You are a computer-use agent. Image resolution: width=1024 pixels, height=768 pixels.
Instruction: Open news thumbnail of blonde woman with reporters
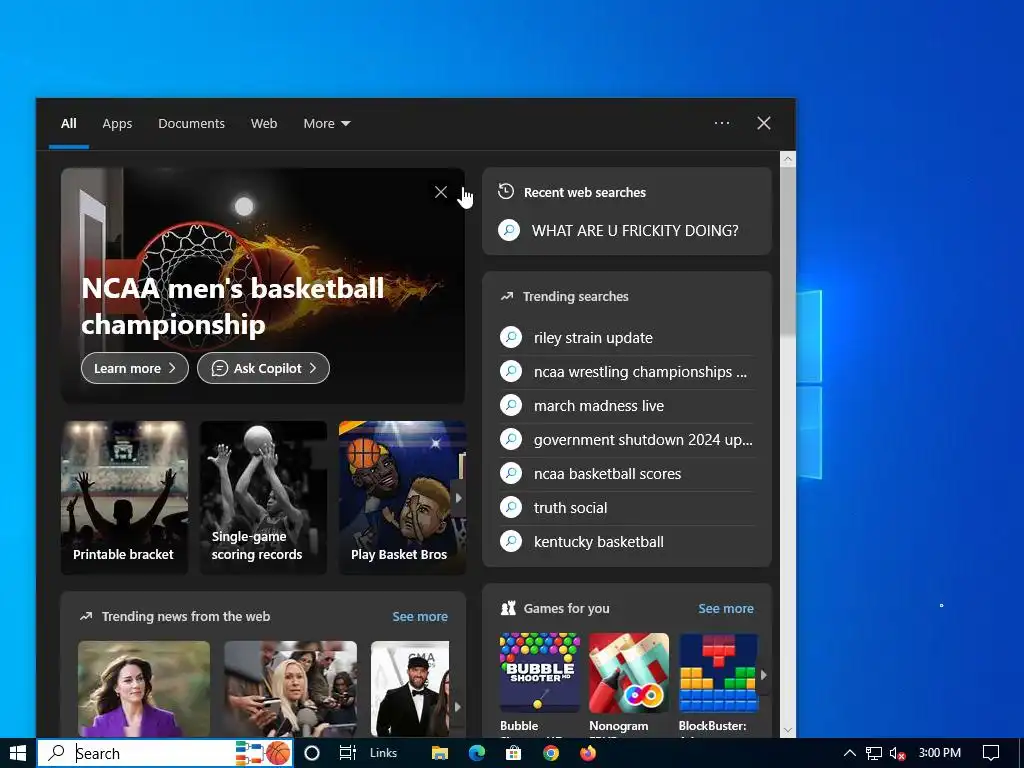[x=291, y=689]
